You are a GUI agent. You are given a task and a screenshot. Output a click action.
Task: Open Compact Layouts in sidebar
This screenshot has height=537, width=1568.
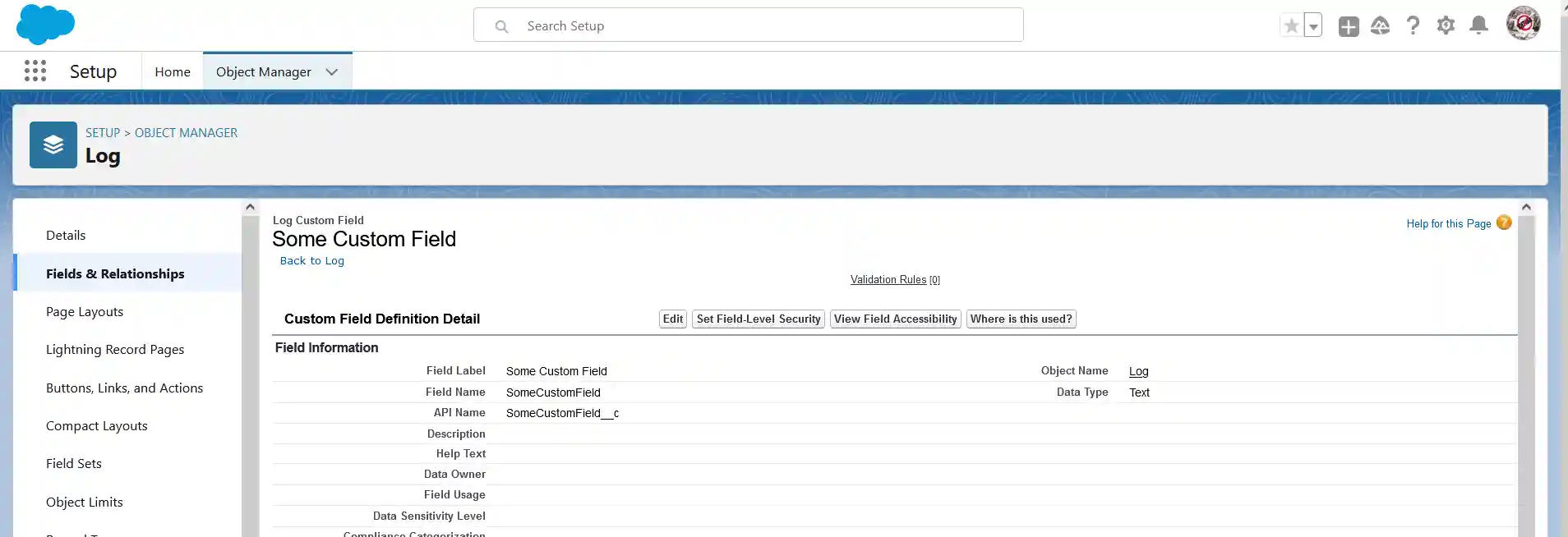click(97, 426)
